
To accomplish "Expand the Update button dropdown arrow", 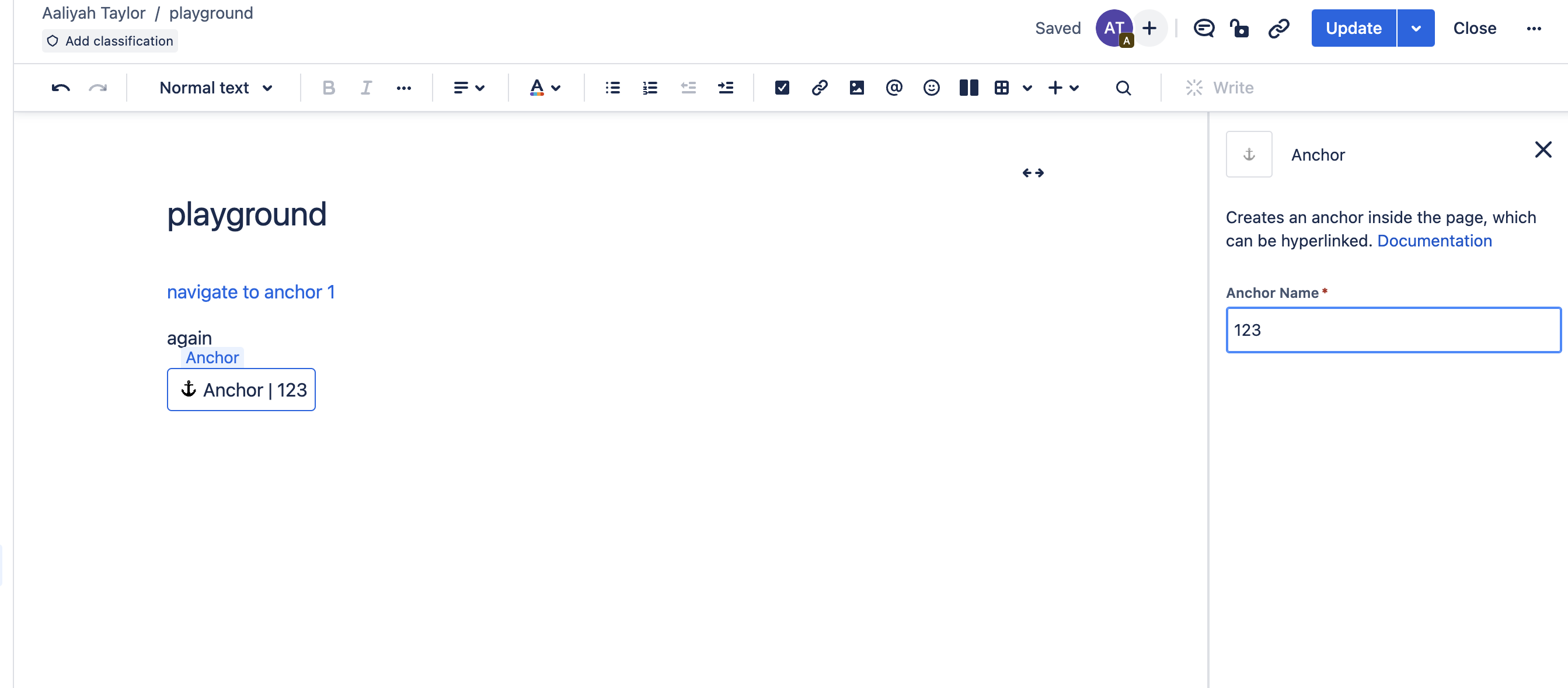I will (x=1415, y=28).
